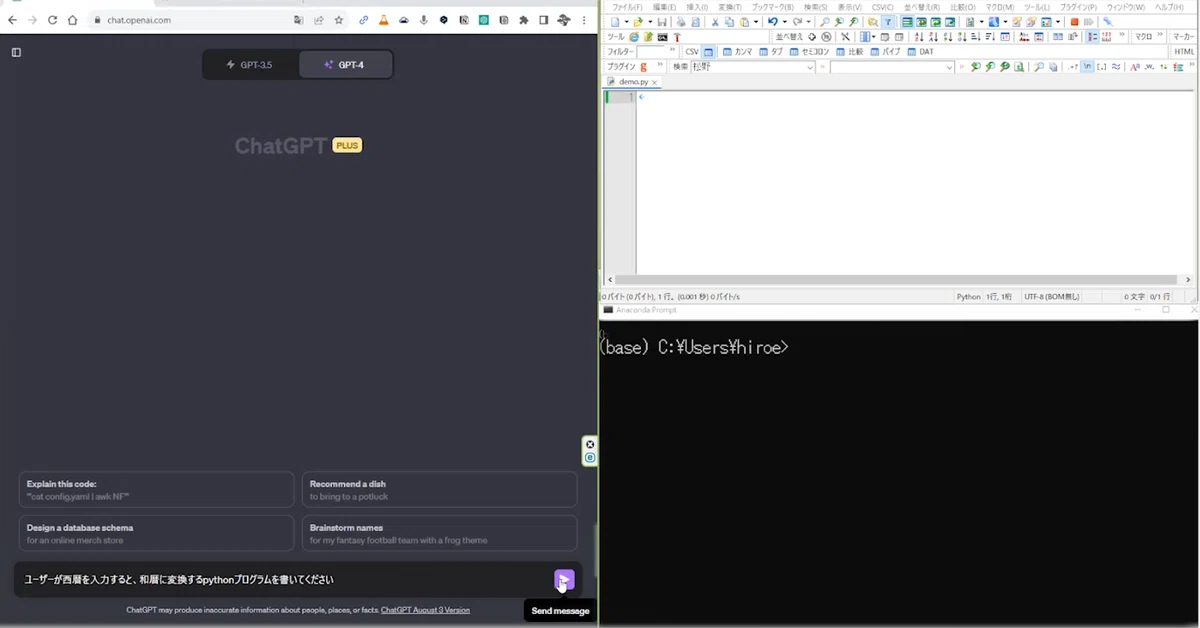Open the UTF-8 encoding selector in status bar
The width and height of the screenshot is (1200, 628).
(x=1050, y=297)
